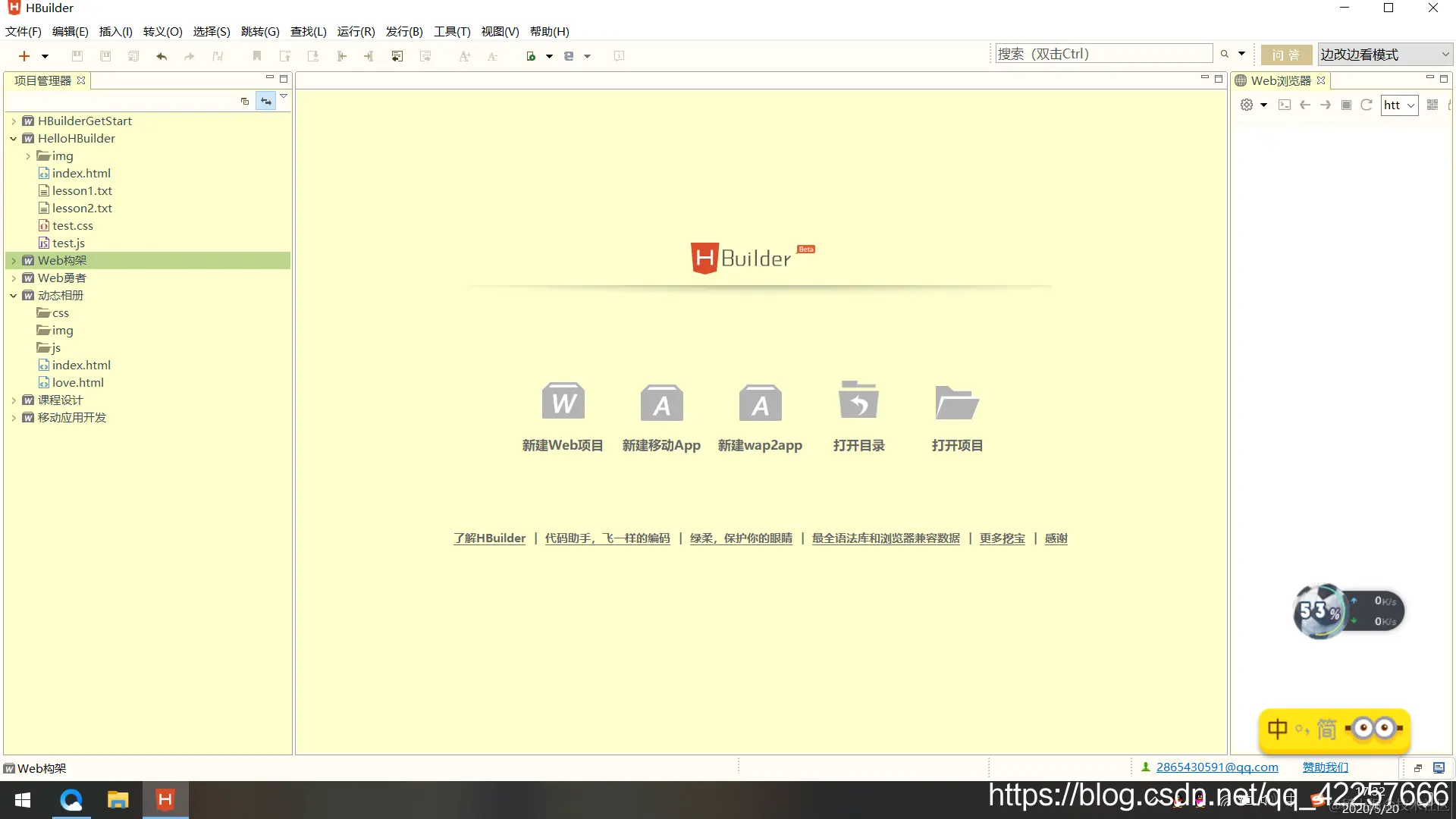Viewport: 1456px width, 819px height.
Task: Open a new file with the plus icon
Action: (x=23, y=55)
